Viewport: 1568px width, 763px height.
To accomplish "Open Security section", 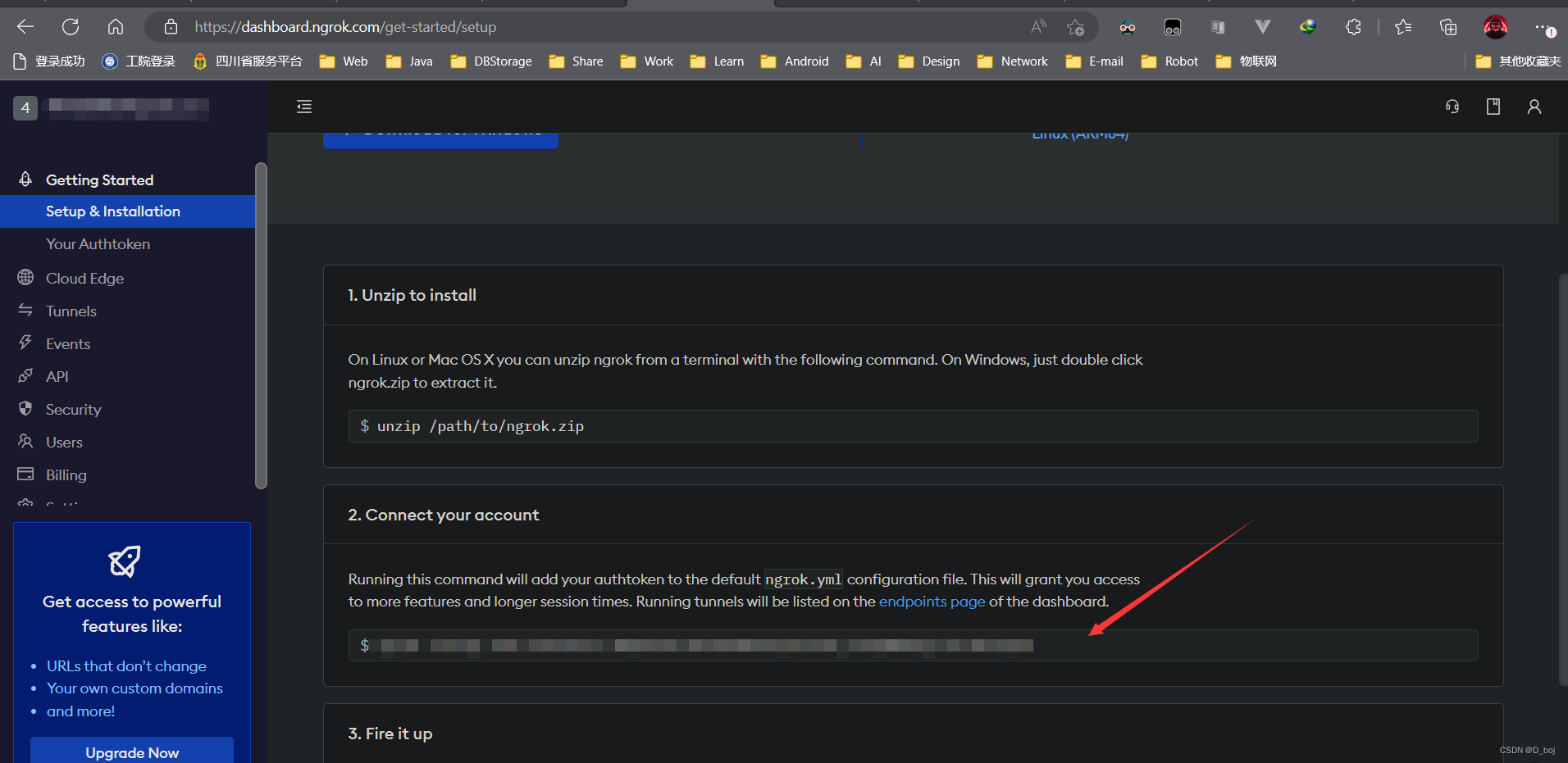I will (x=73, y=410).
